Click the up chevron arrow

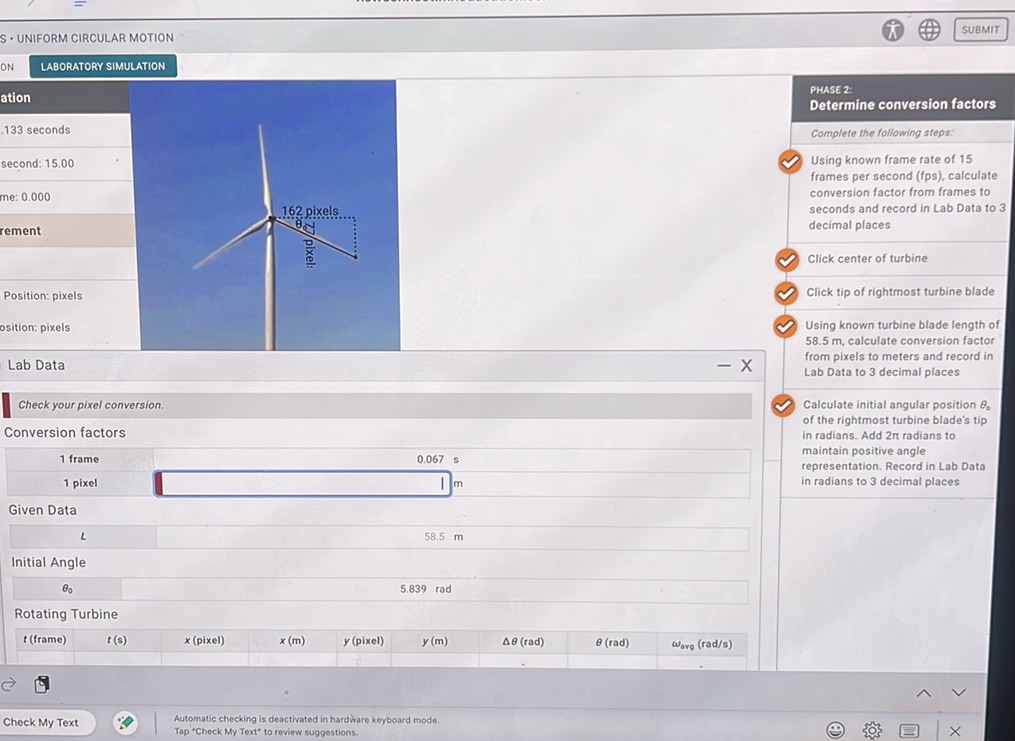924,693
